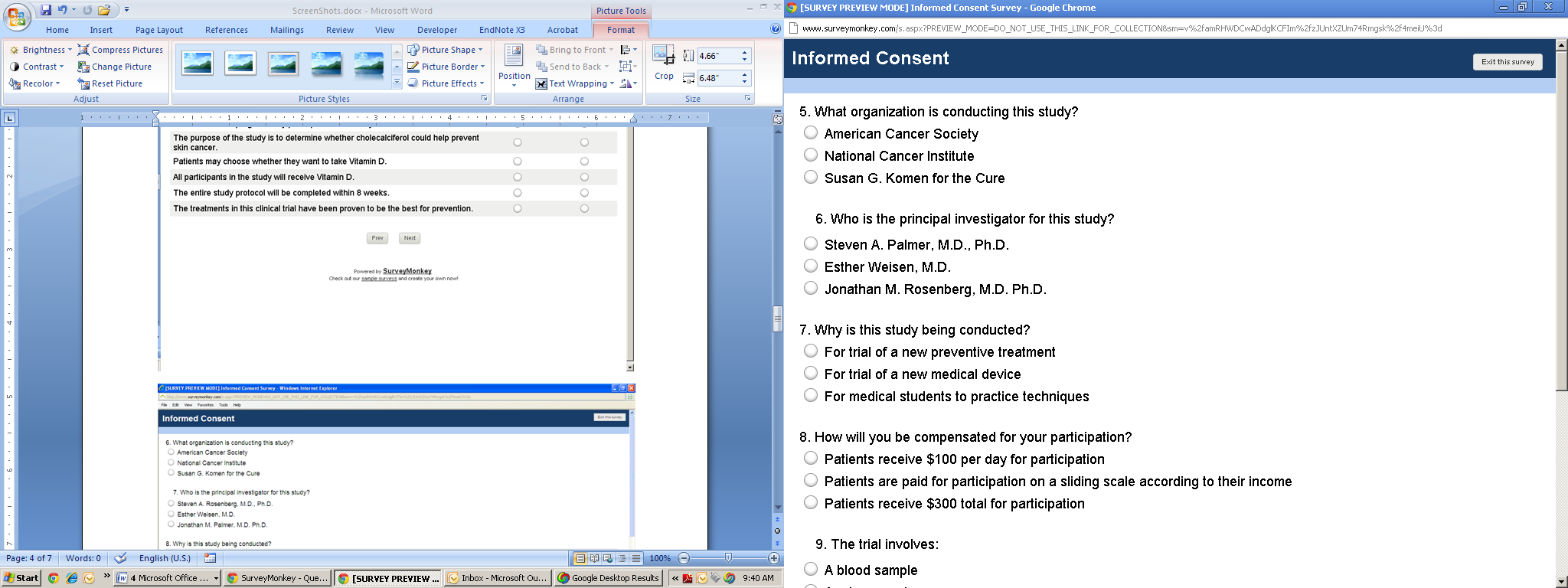Select Susan G. Komen for the Cure
1568x588 pixels.
click(x=811, y=177)
